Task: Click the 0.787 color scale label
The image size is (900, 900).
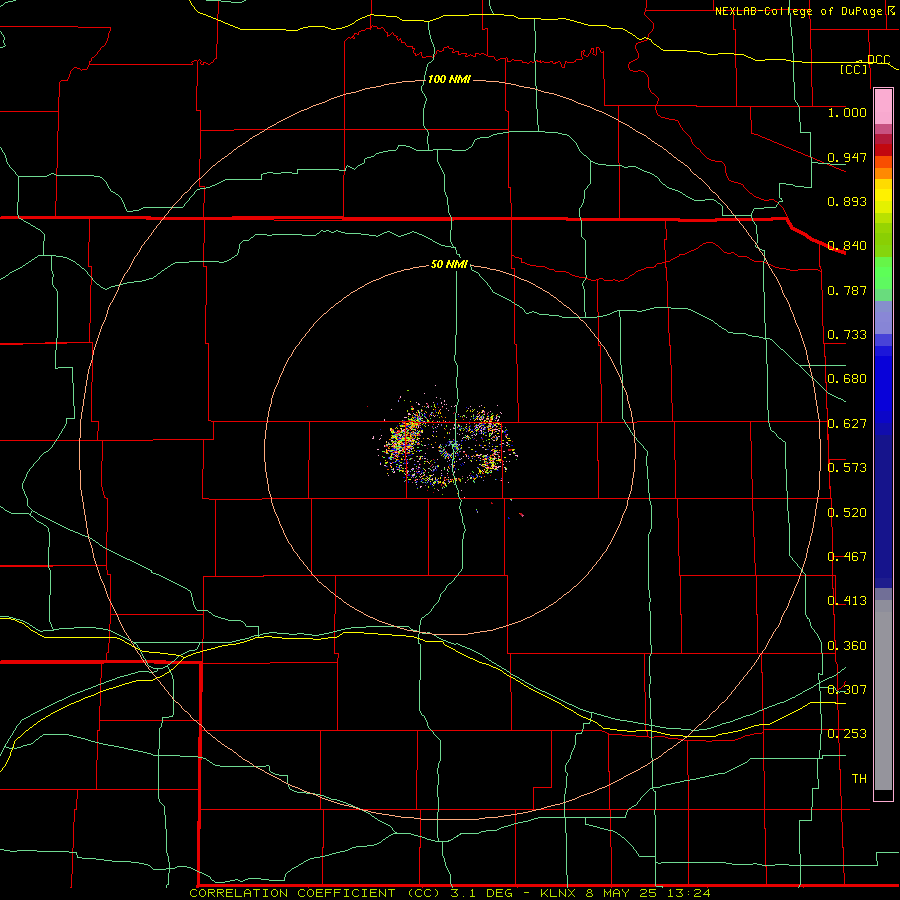Action: [x=847, y=290]
